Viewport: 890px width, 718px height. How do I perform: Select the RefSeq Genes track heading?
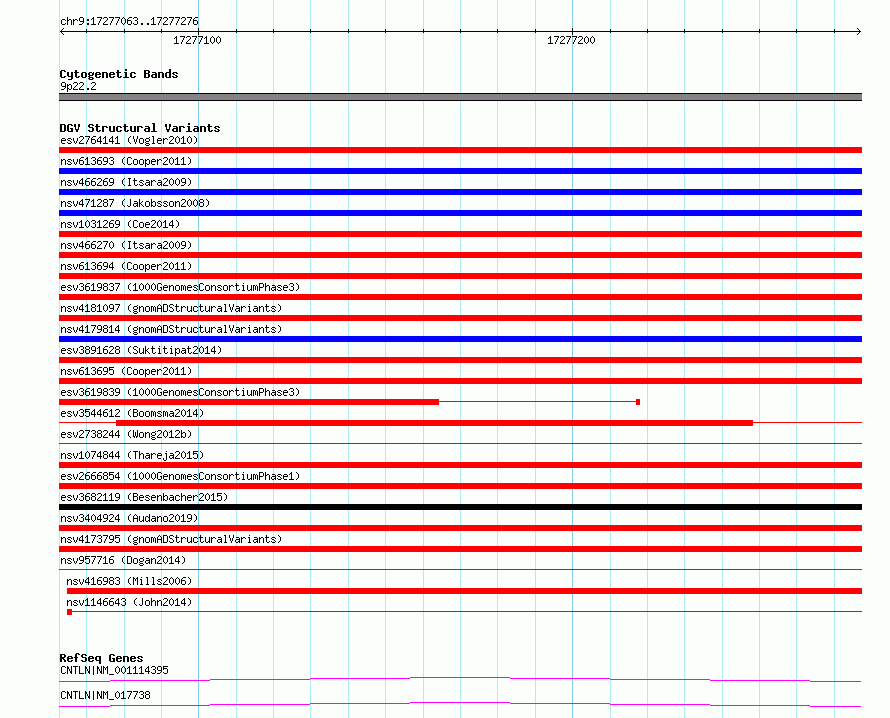coord(101,658)
